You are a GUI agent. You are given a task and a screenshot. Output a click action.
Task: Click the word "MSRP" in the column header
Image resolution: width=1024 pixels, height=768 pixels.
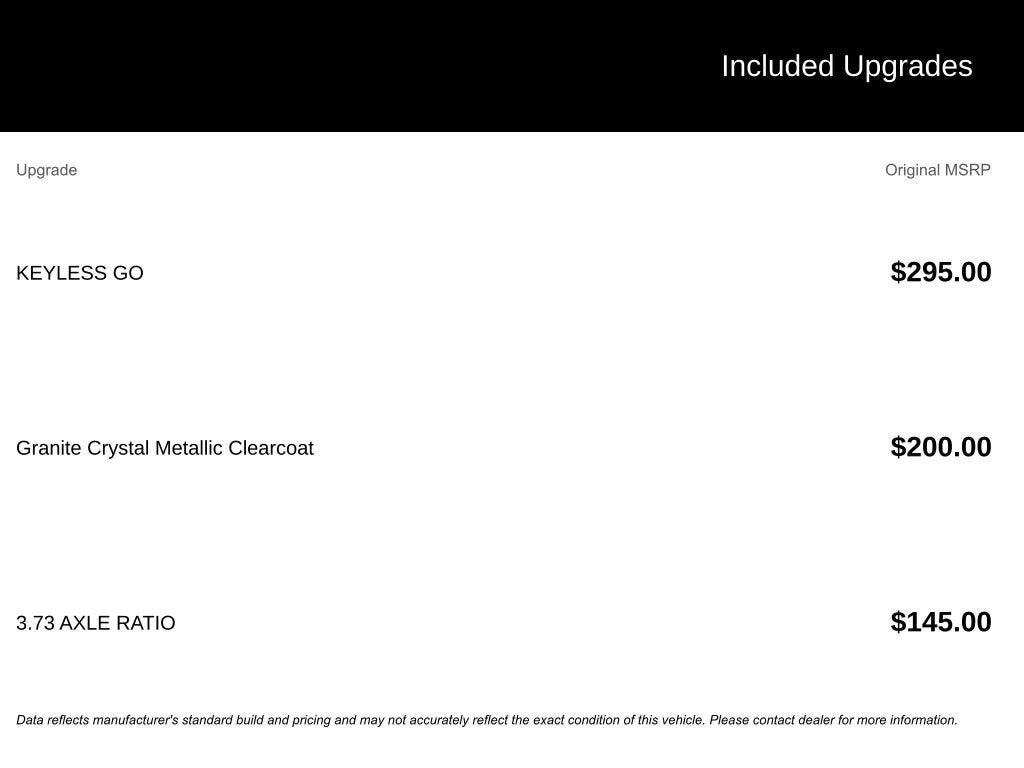click(967, 170)
